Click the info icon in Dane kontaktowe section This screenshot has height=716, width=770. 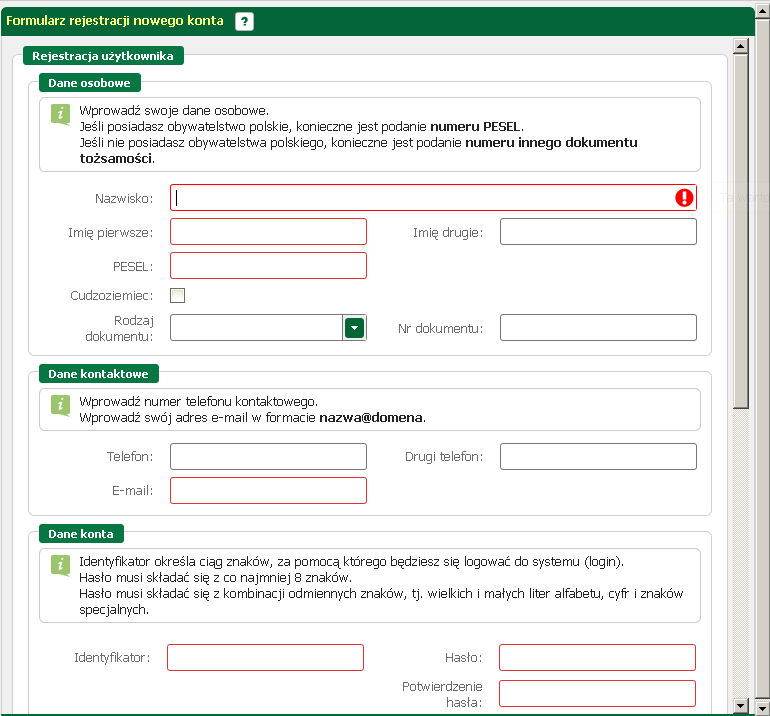point(60,406)
